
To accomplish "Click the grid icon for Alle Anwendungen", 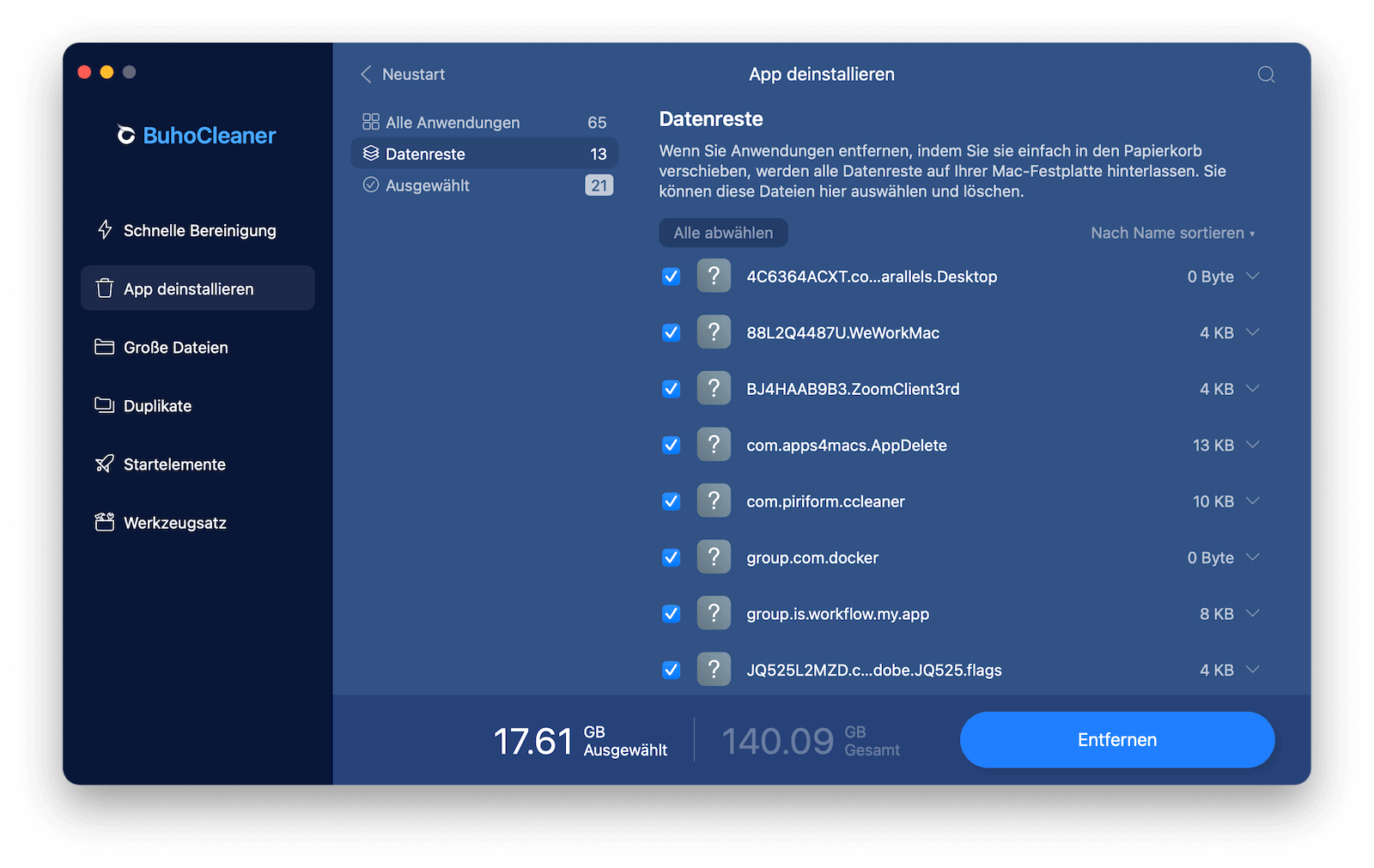I will click(x=371, y=122).
